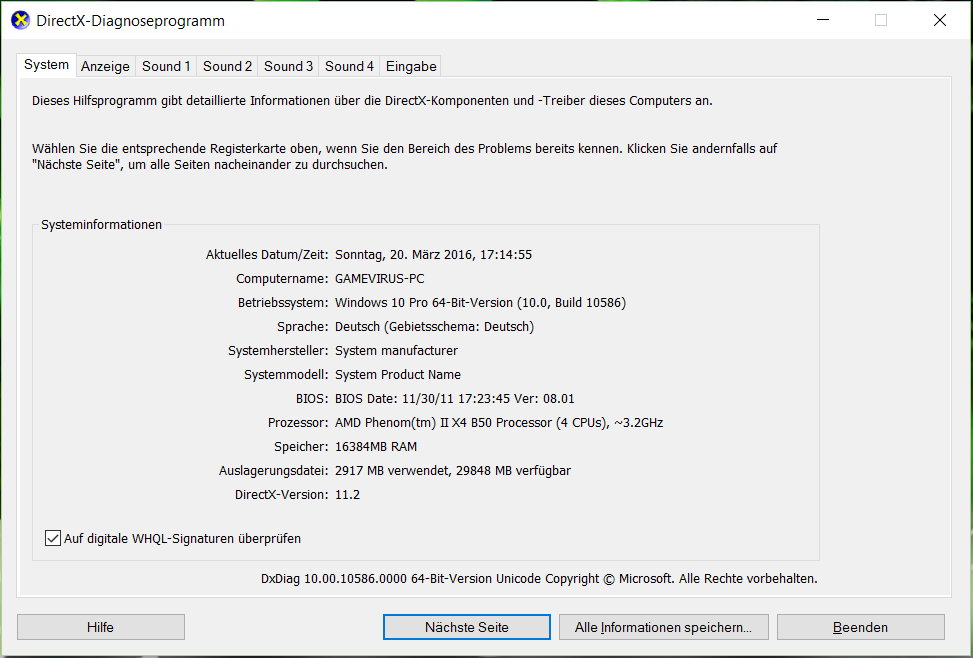Show the Sound 3 tab
The height and width of the screenshot is (658, 973).
[x=288, y=67]
